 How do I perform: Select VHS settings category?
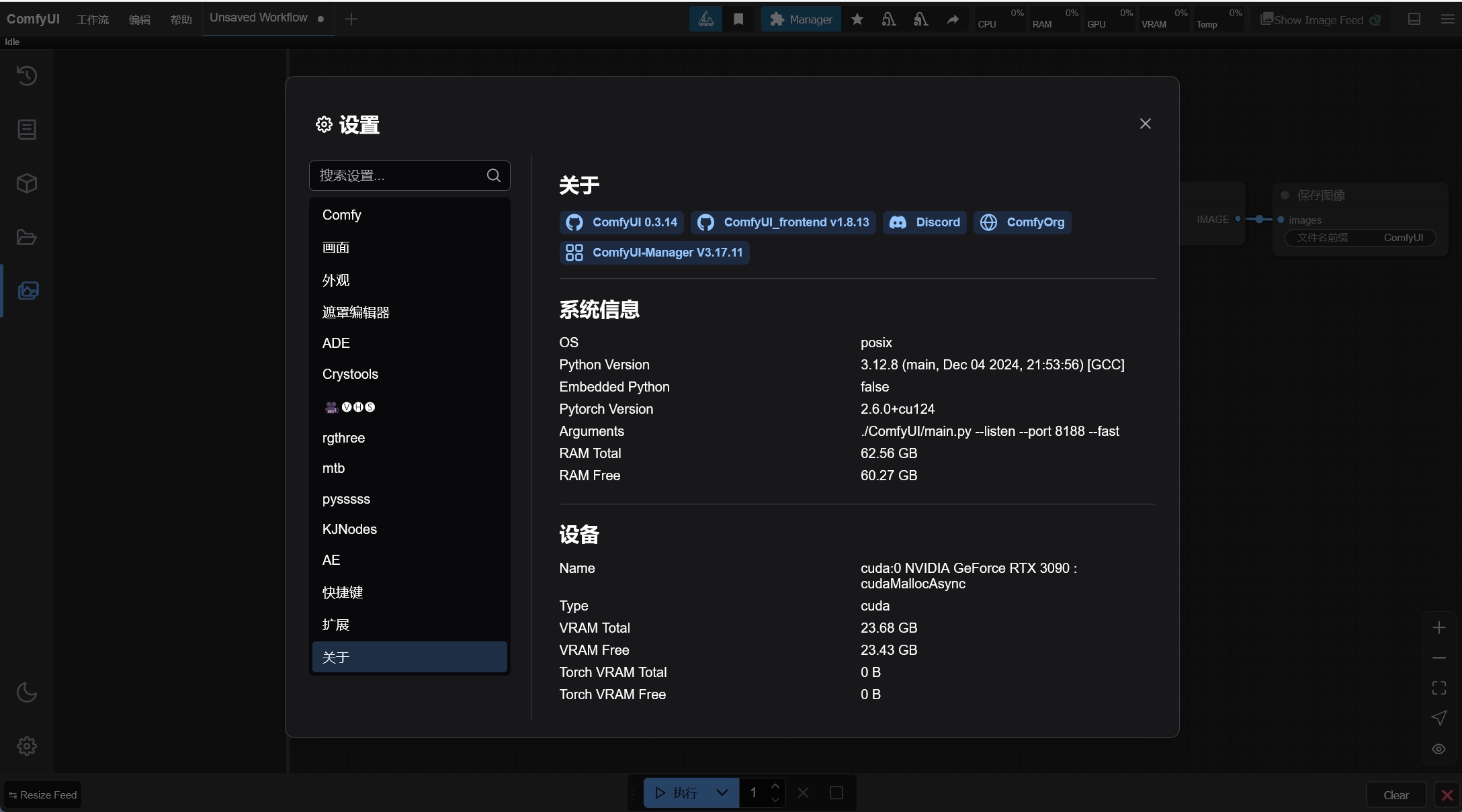(409, 406)
